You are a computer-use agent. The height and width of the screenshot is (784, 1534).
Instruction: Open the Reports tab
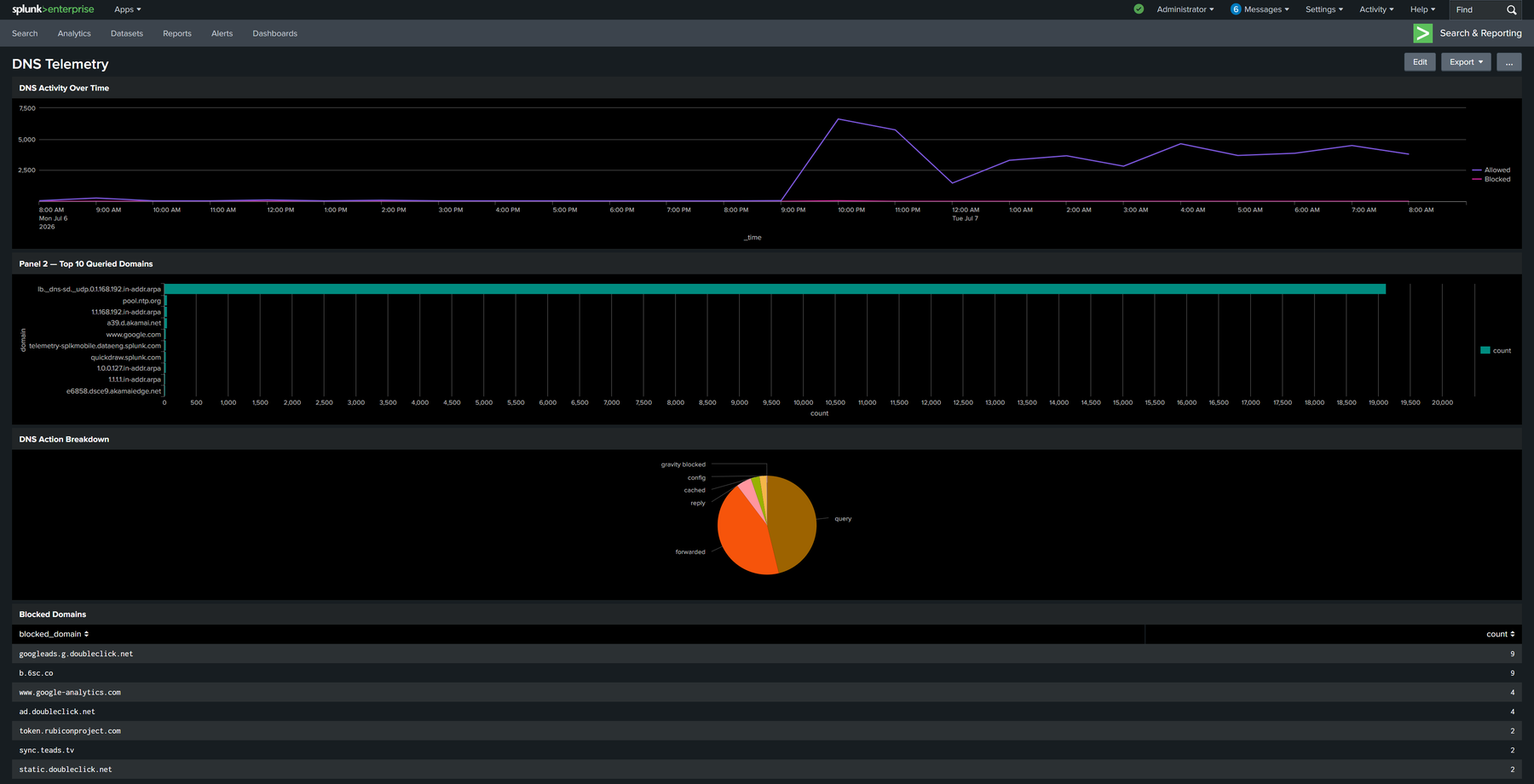click(x=177, y=33)
